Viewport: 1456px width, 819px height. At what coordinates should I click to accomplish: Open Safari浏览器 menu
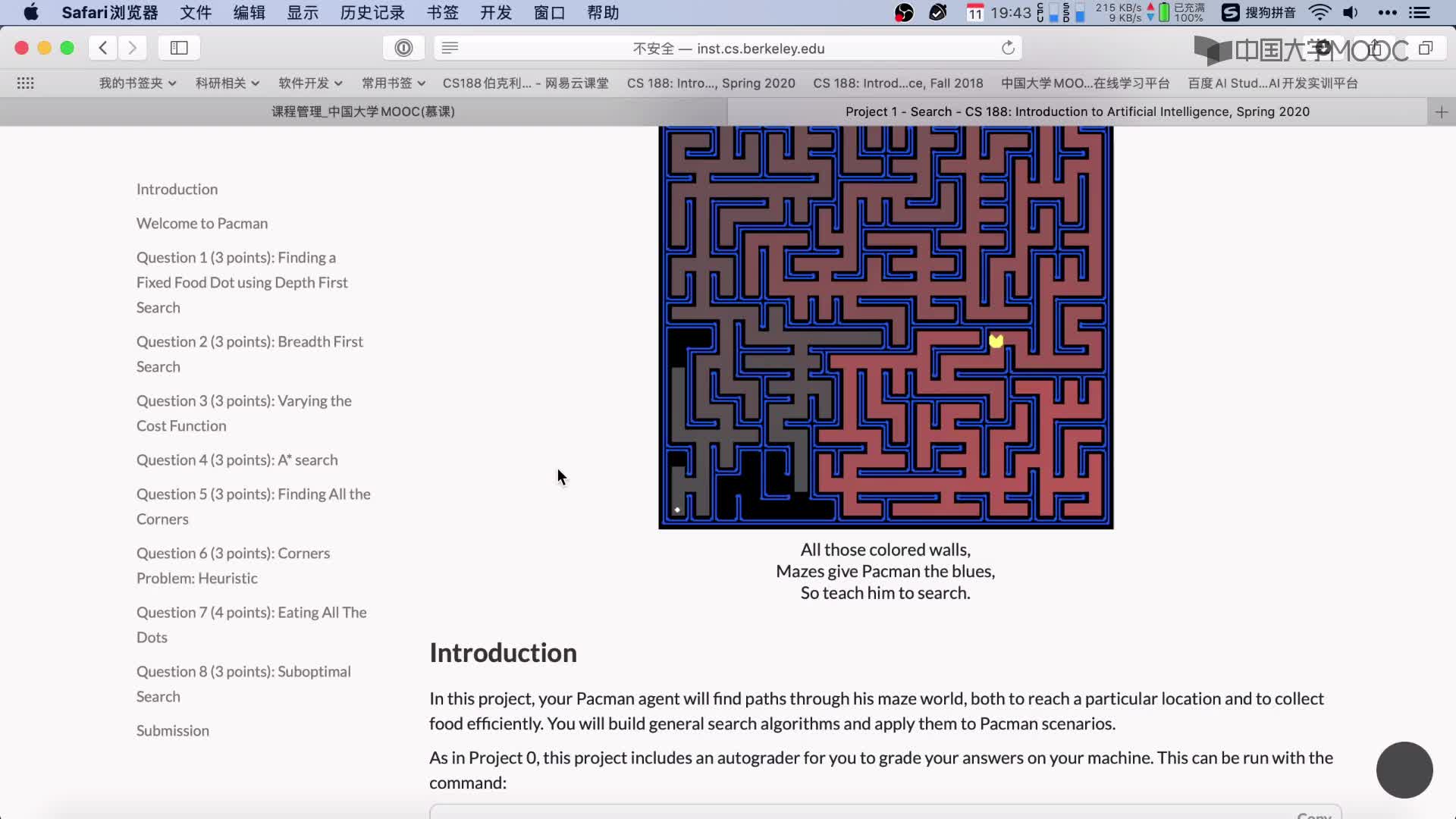point(110,12)
